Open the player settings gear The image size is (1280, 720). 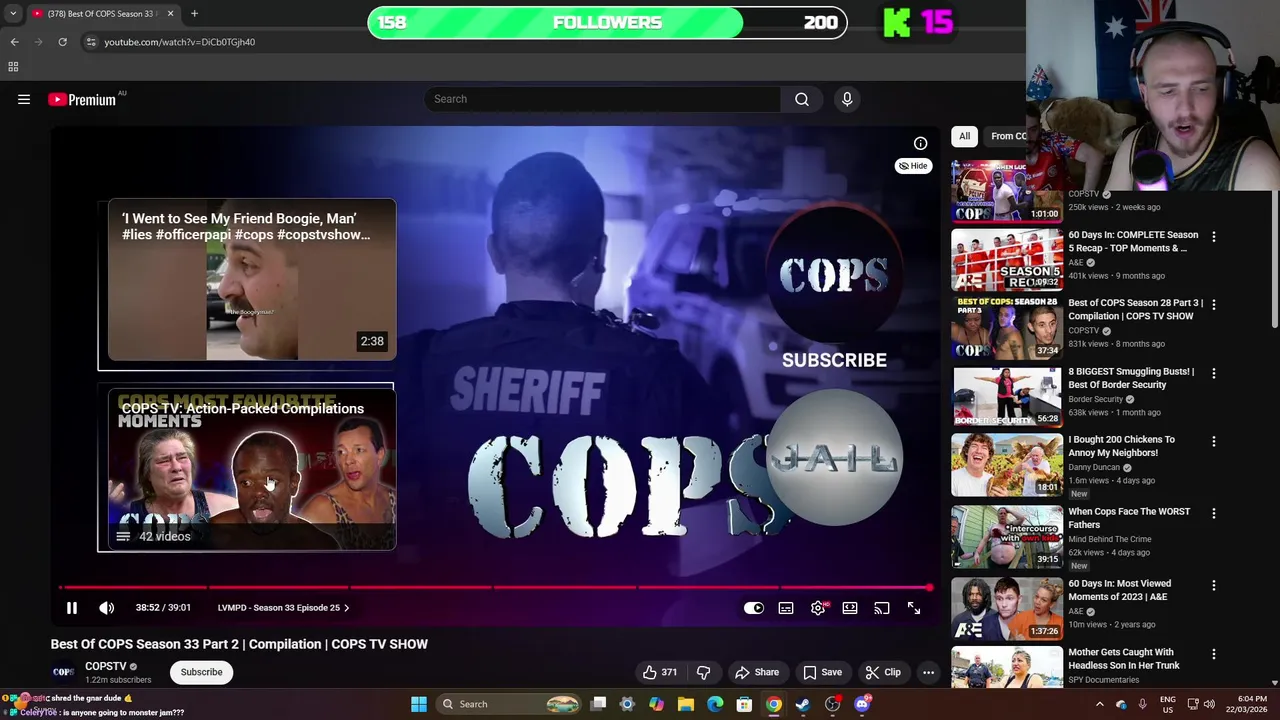pyautogui.click(x=818, y=608)
